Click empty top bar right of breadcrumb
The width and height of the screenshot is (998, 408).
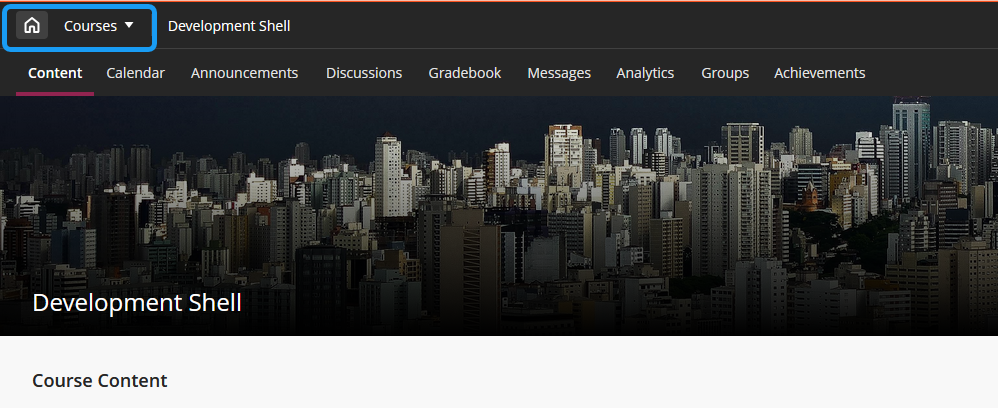click(640, 26)
